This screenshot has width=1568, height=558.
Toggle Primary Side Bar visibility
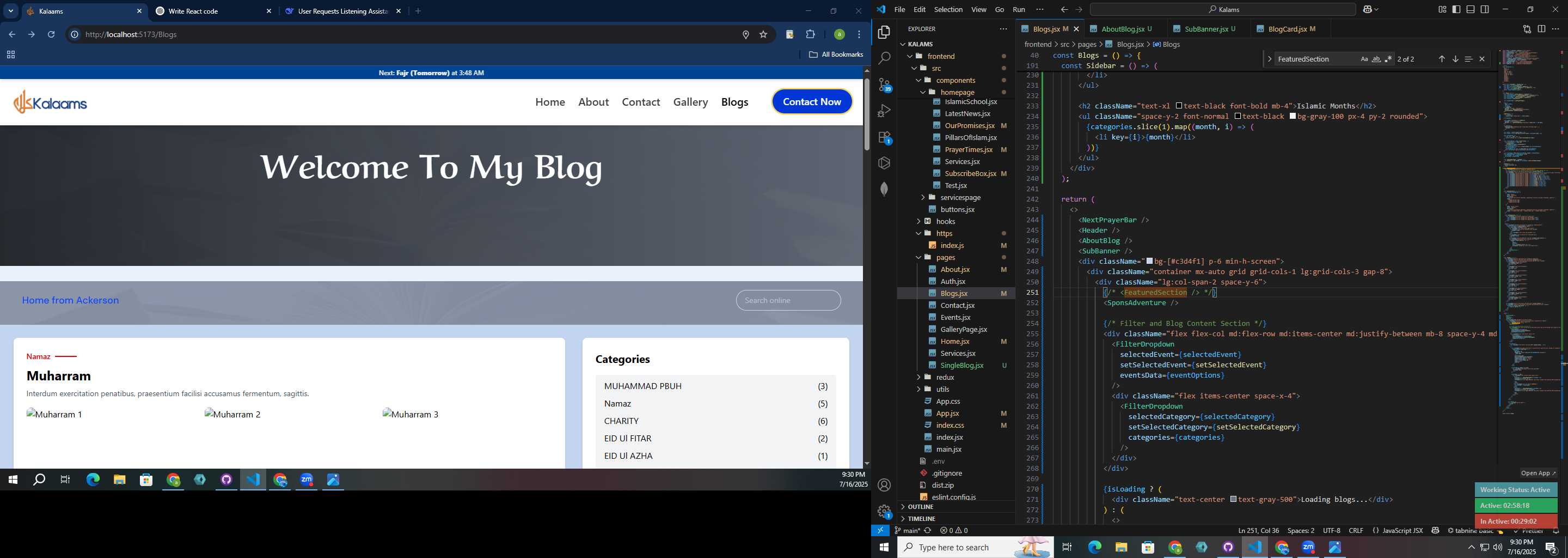[1456, 9]
